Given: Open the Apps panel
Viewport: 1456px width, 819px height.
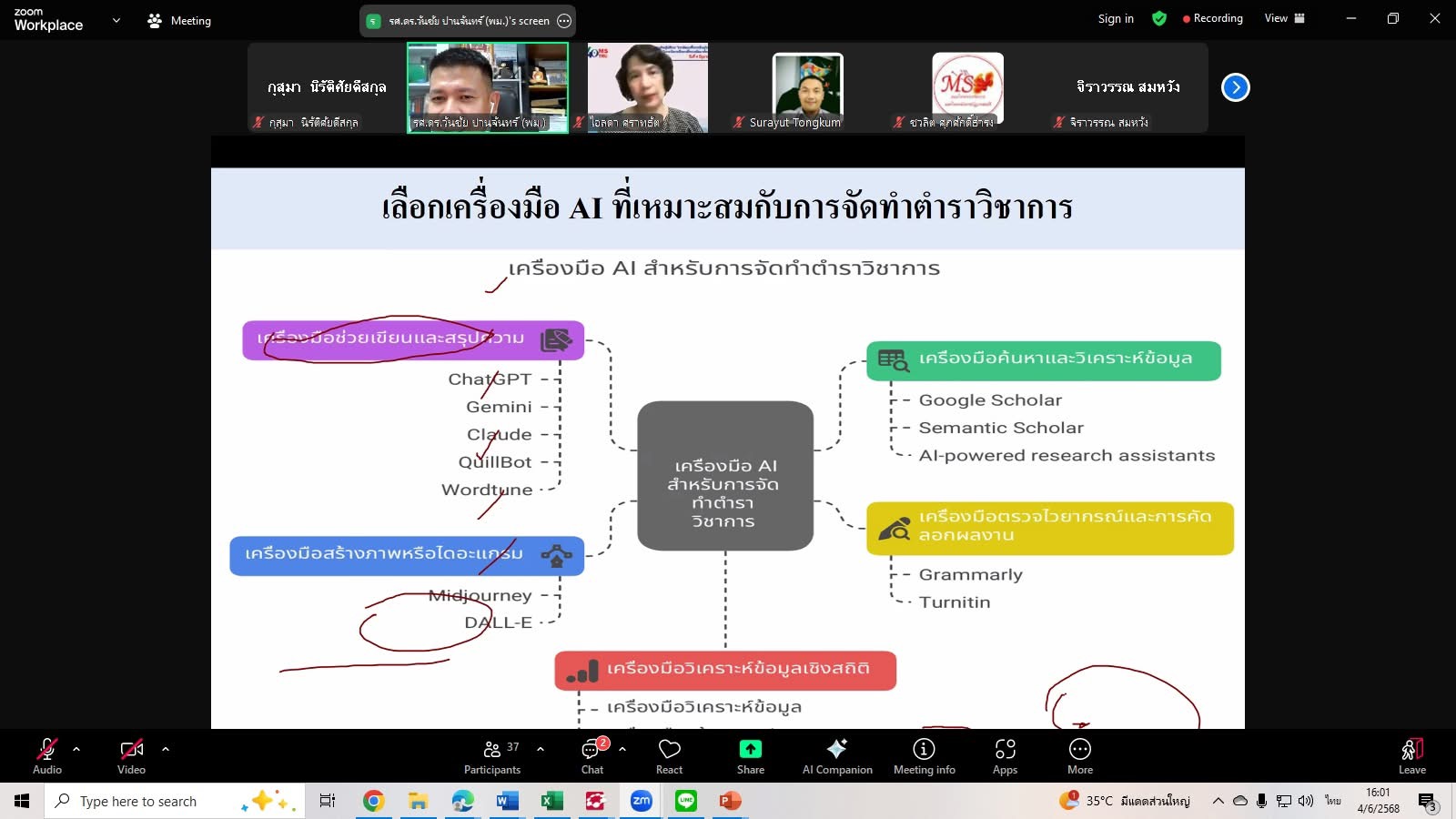Looking at the screenshot, I should [1005, 755].
